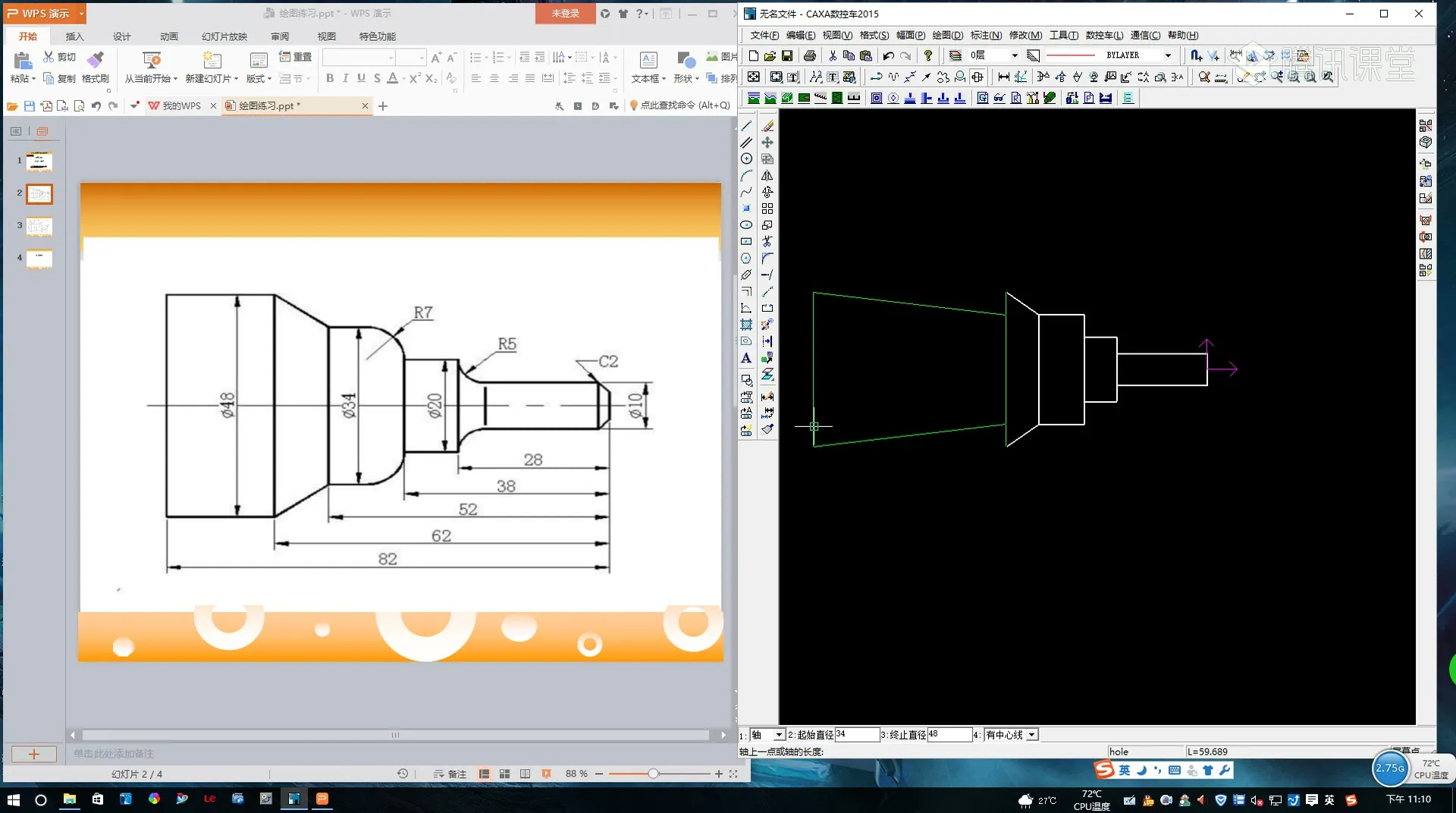The height and width of the screenshot is (813, 1456).
Task: Click the trim scissors tool
Action: (x=767, y=241)
